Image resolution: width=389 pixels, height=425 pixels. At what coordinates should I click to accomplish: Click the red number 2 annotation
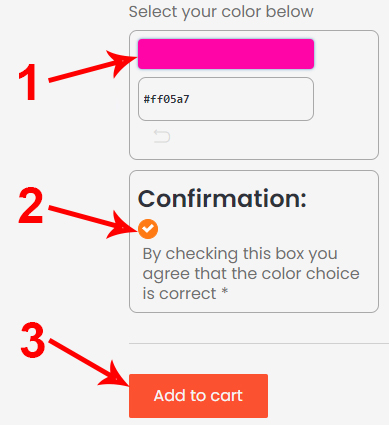pyautogui.click(x=31, y=206)
